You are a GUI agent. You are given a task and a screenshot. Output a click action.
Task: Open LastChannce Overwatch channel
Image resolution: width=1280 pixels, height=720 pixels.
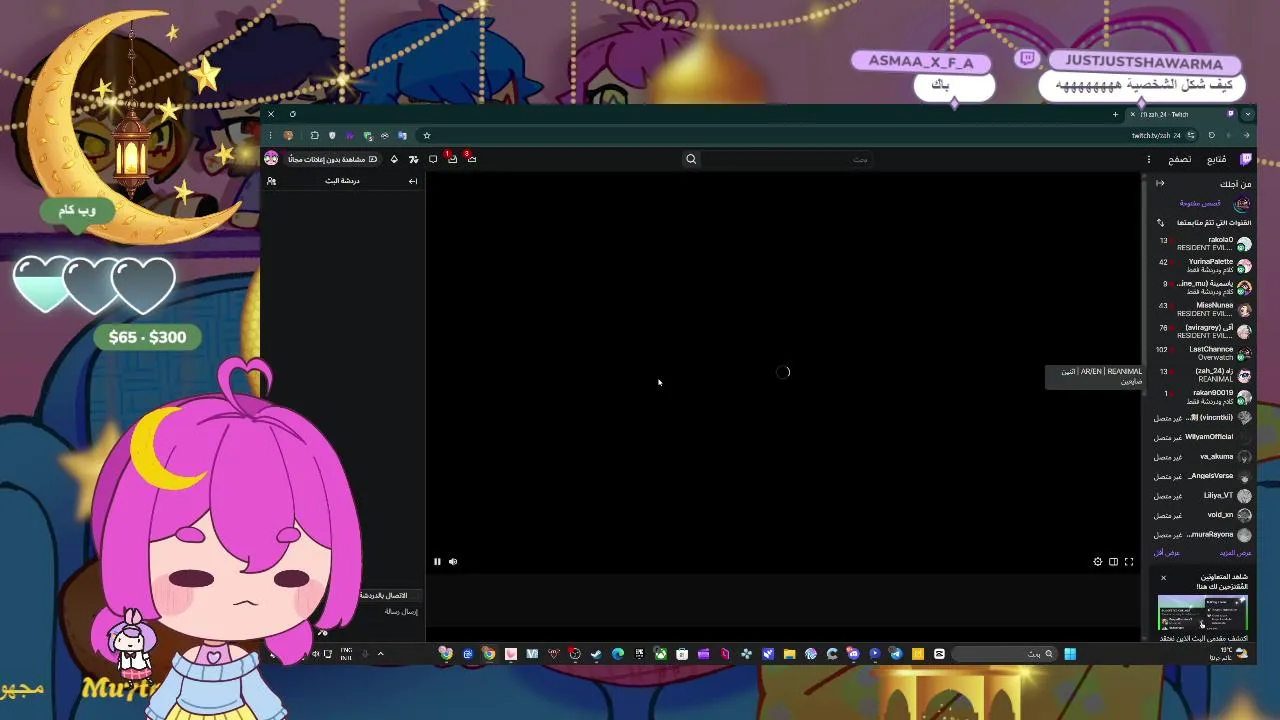1204,353
